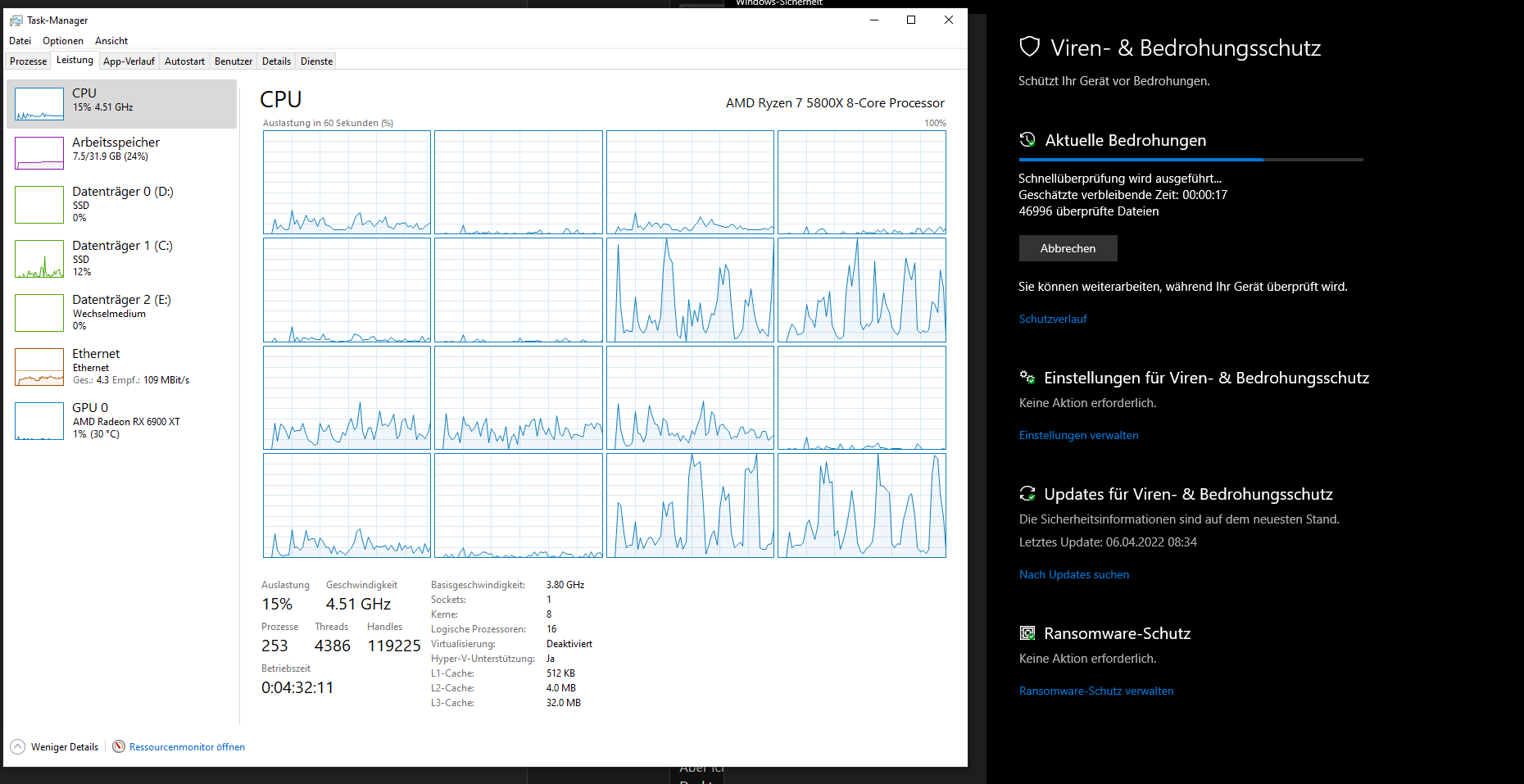Open Ransomware-Schutz verwalten link

point(1096,691)
